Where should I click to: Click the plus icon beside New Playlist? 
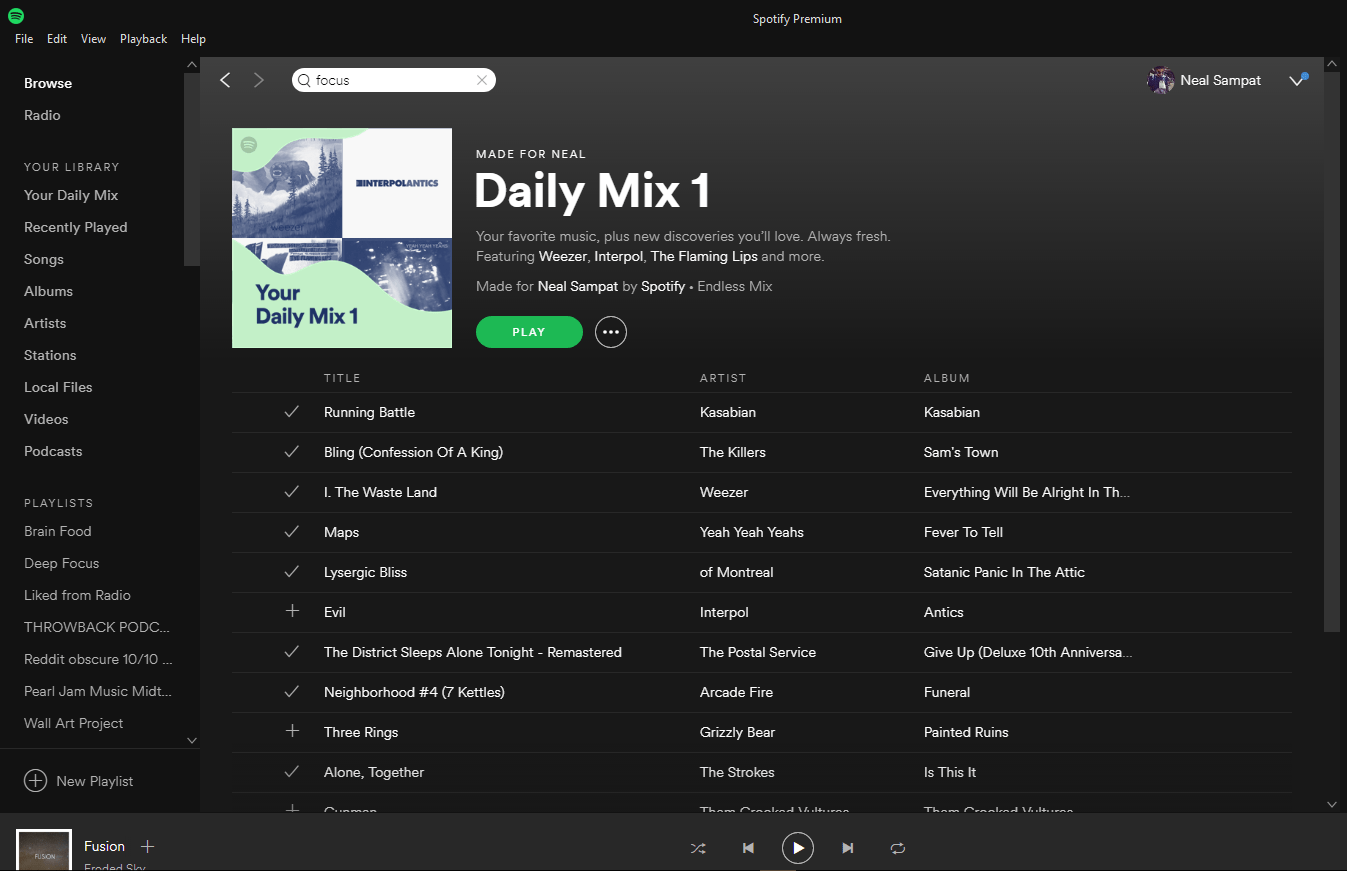(36, 781)
